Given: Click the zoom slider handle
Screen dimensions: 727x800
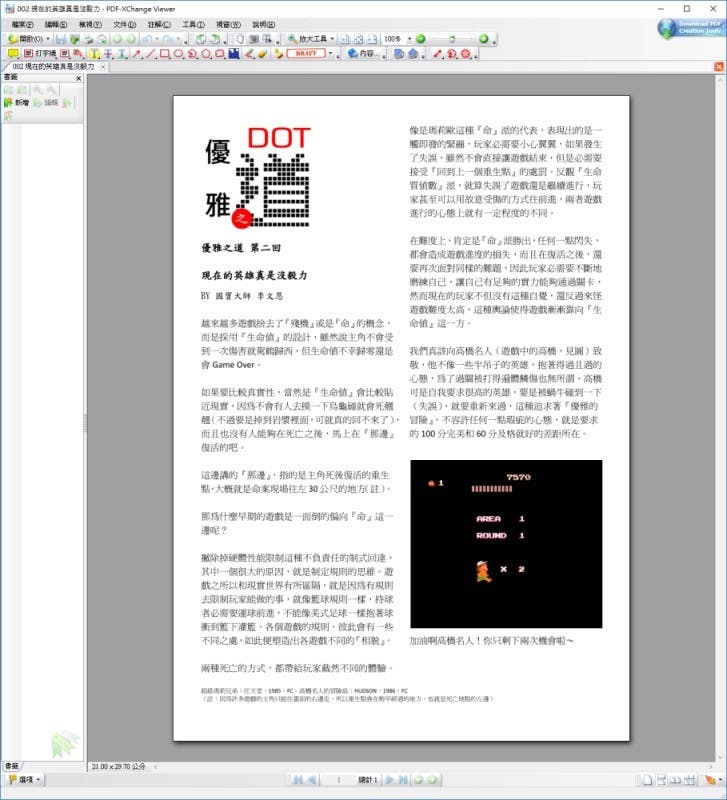Looking at the screenshot, I should point(452,39).
